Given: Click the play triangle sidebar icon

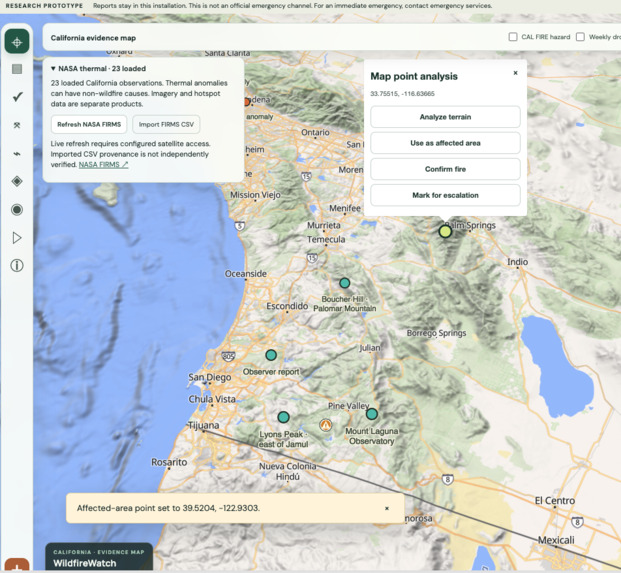Looking at the screenshot, I should tap(17, 238).
